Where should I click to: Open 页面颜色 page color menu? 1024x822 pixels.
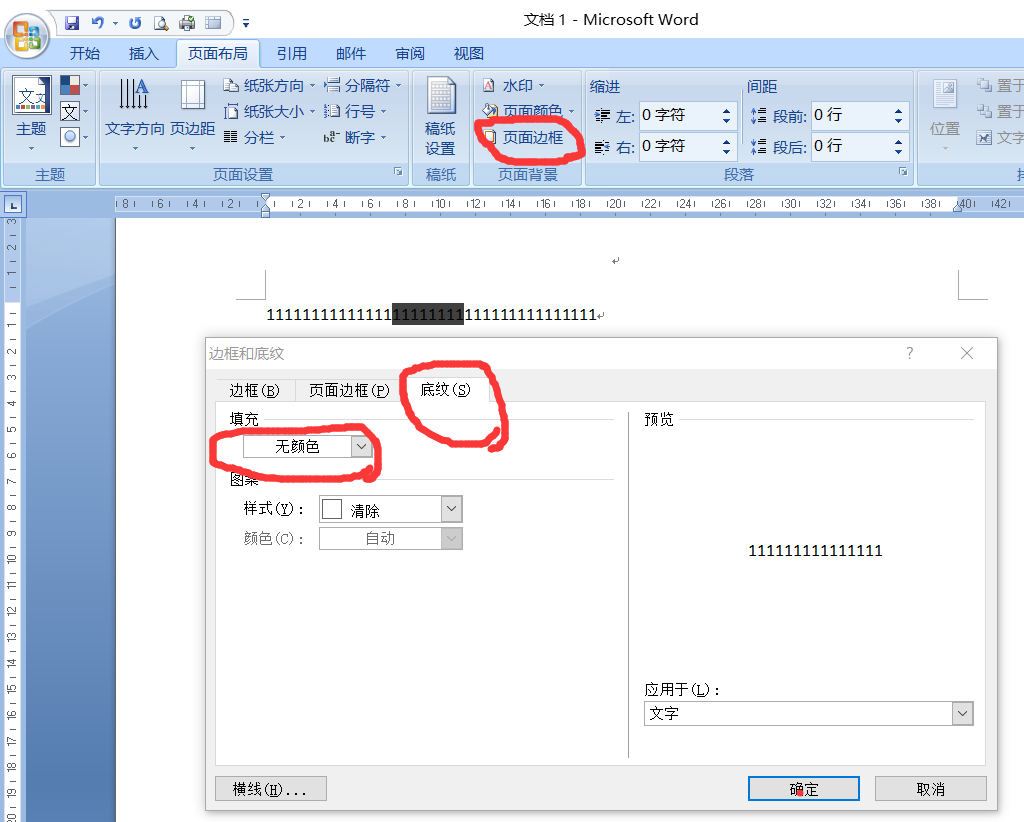click(x=528, y=110)
